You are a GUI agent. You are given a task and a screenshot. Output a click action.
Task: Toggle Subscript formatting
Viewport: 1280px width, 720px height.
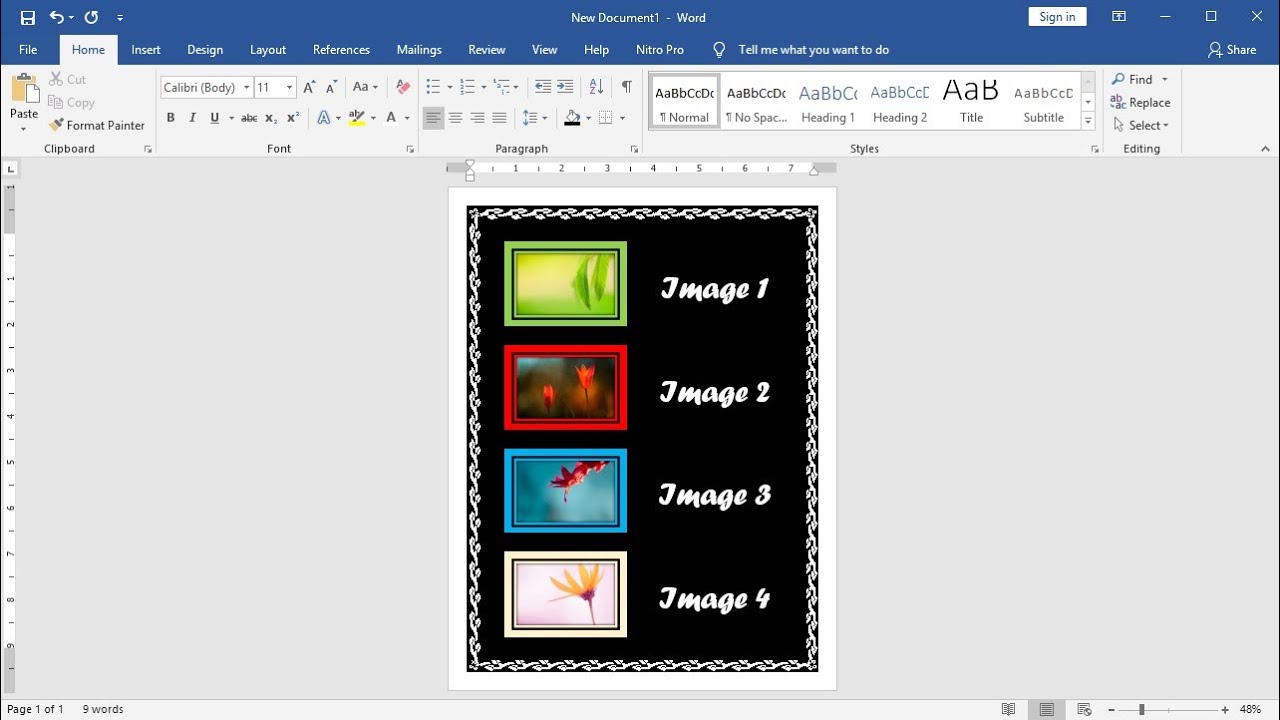click(271, 118)
